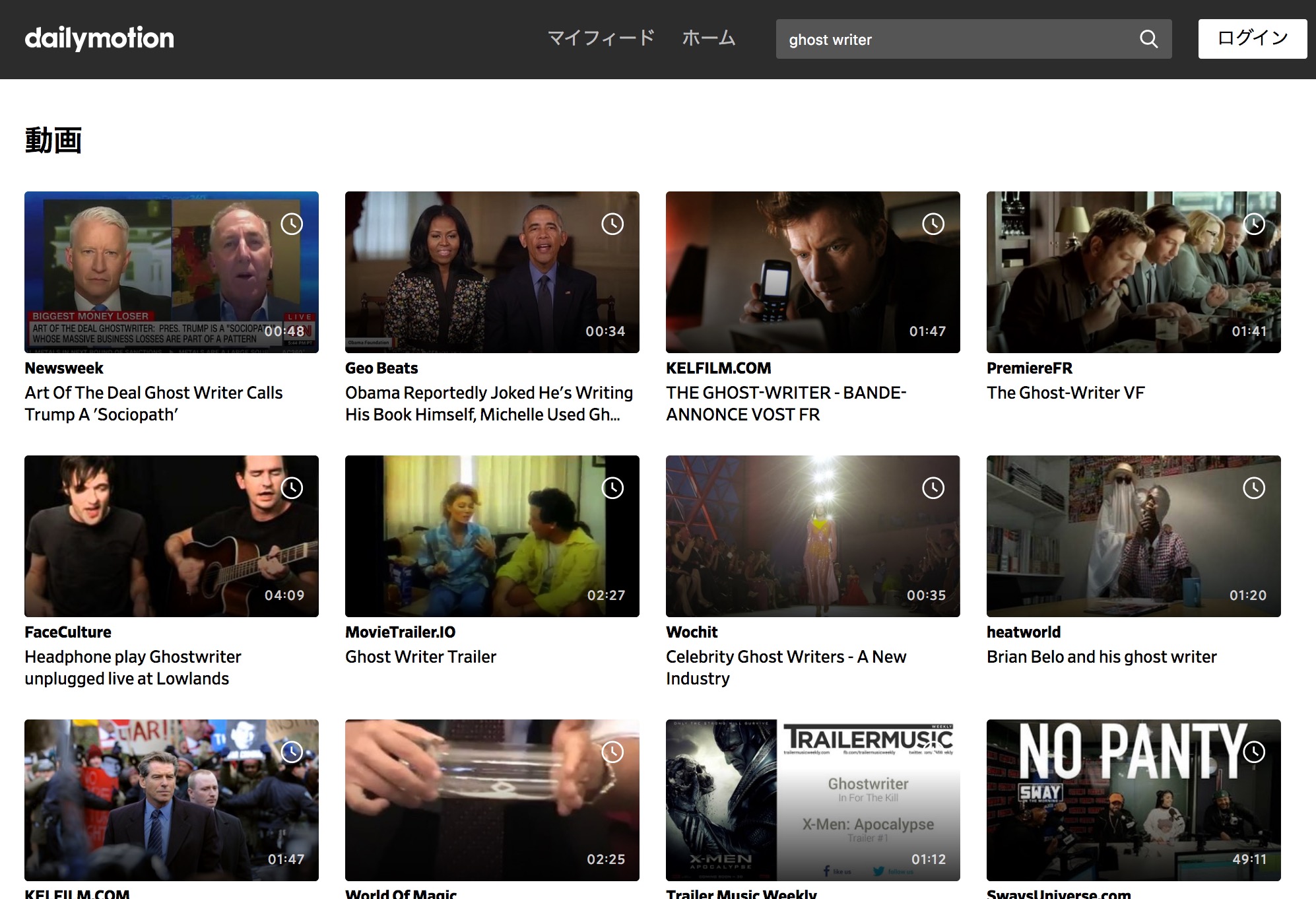Click watch later clock on Trailer Music Weekly video
The image size is (1316, 899).
click(x=933, y=752)
